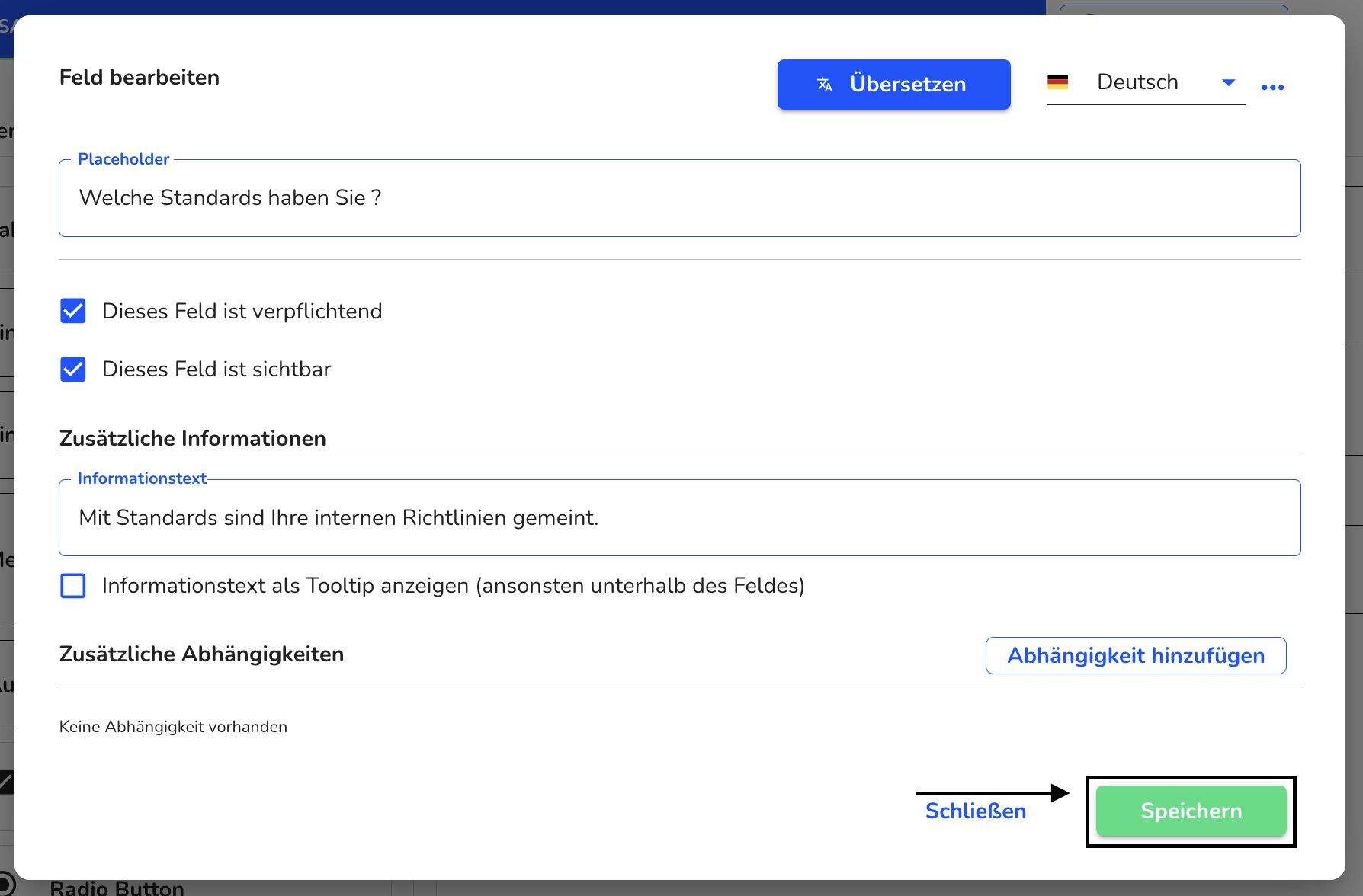The width and height of the screenshot is (1363, 896).
Task: Click the Übersetzen translate button
Action: point(893,85)
